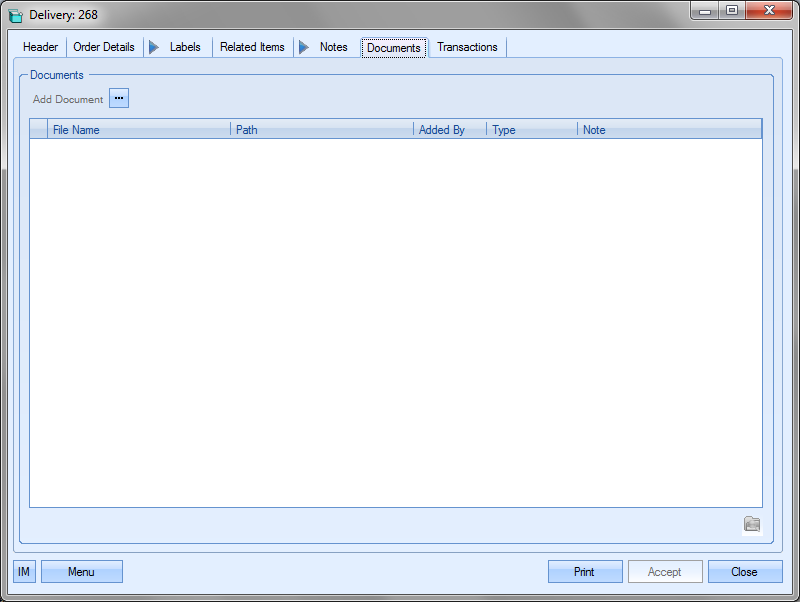The width and height of the screenshot is (800, 602).
Task: Switch to the Related Items tab
Action: tap(252, 47)
